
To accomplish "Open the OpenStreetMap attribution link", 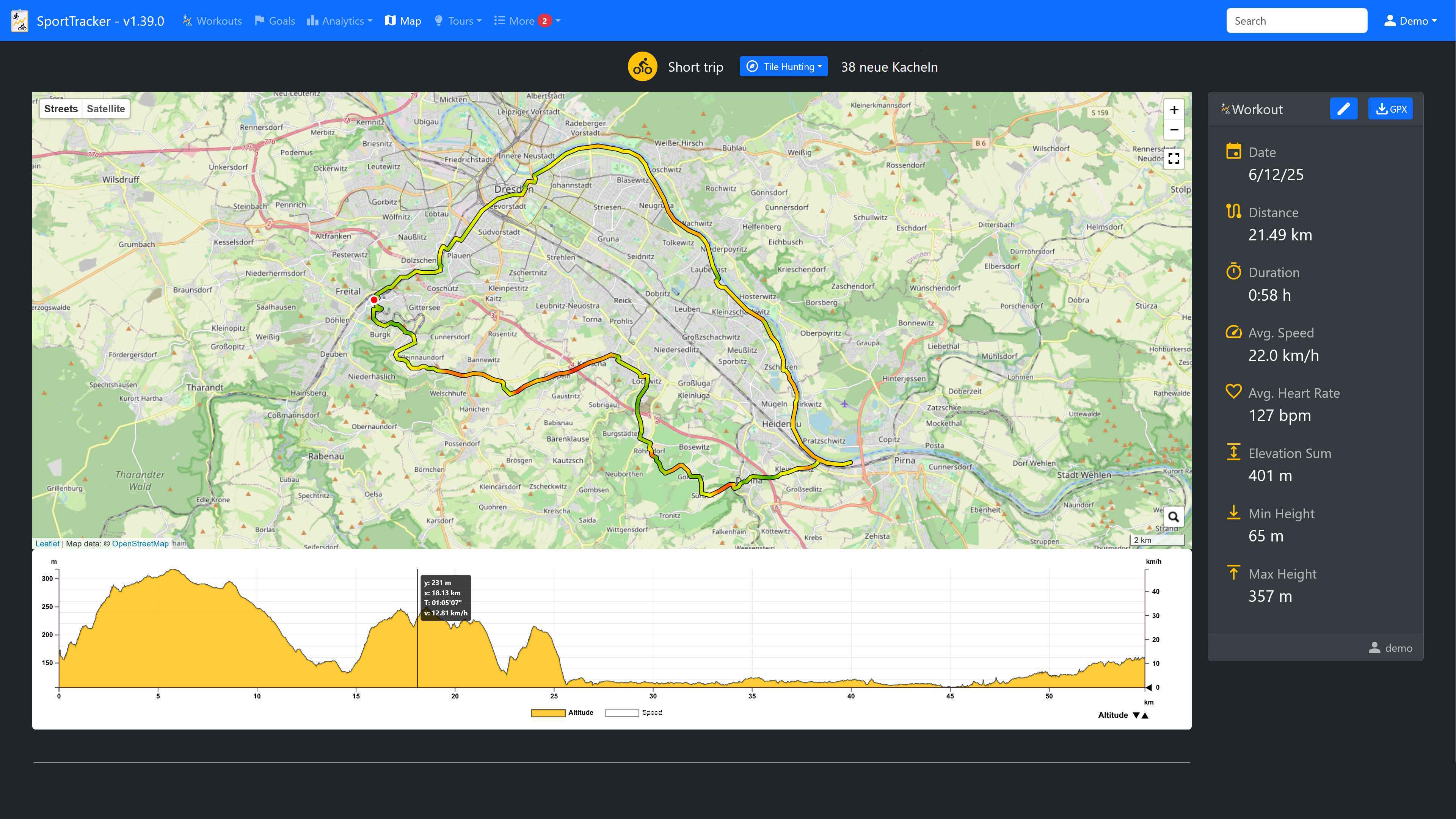I will (140, 544).
